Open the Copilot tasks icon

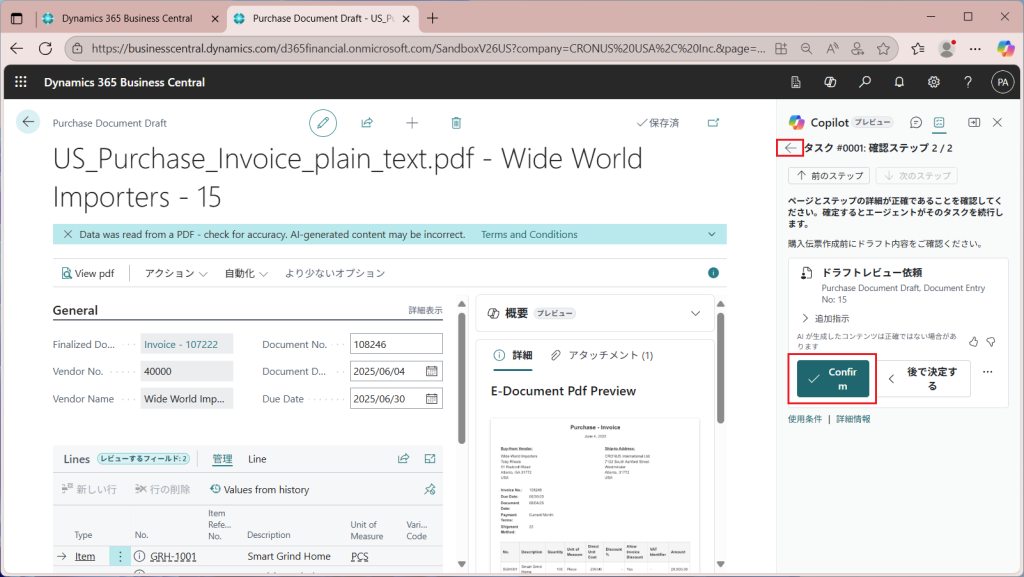coord(939,122)
